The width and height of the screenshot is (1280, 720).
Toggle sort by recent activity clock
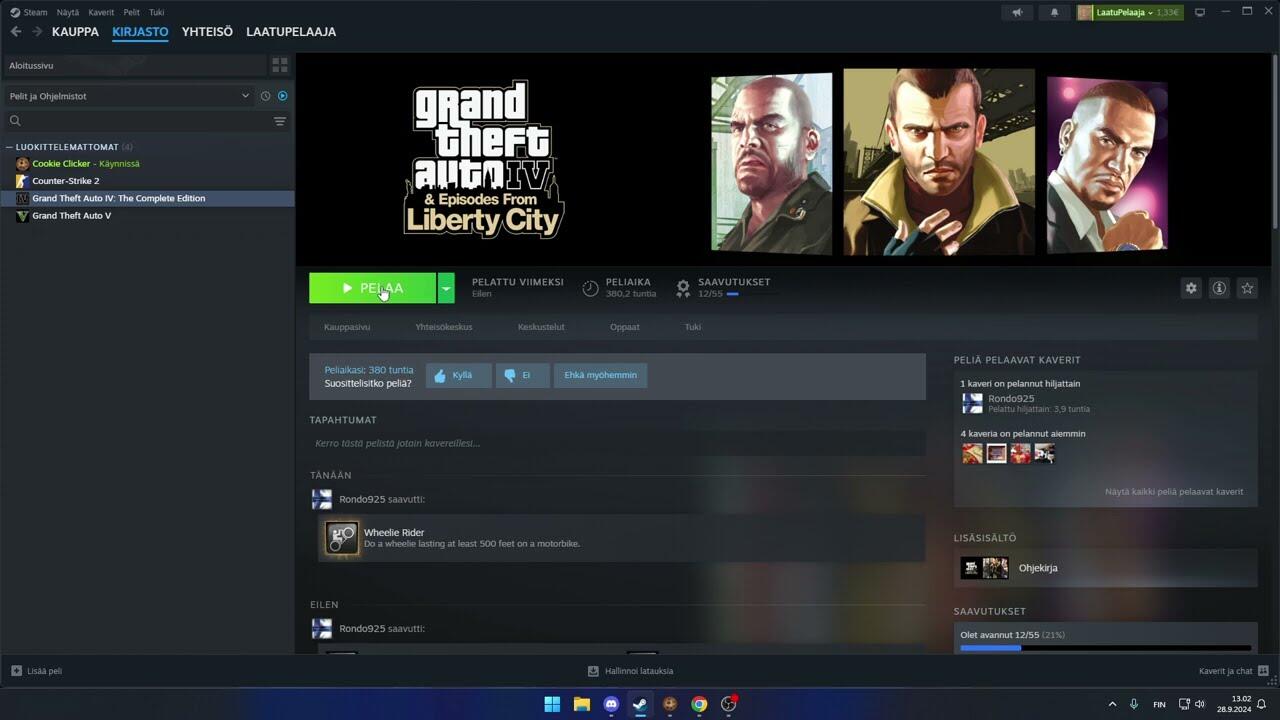[265, 96]
